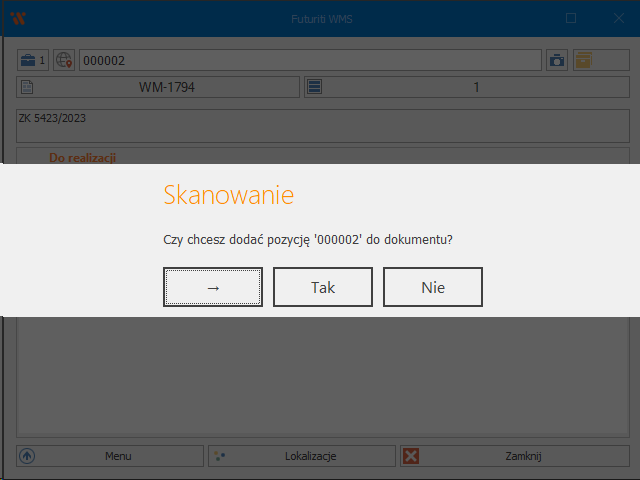The height and width of the screenshot is (480, 640).
Task: Click the globe location icon
Action: pos(64,61)
